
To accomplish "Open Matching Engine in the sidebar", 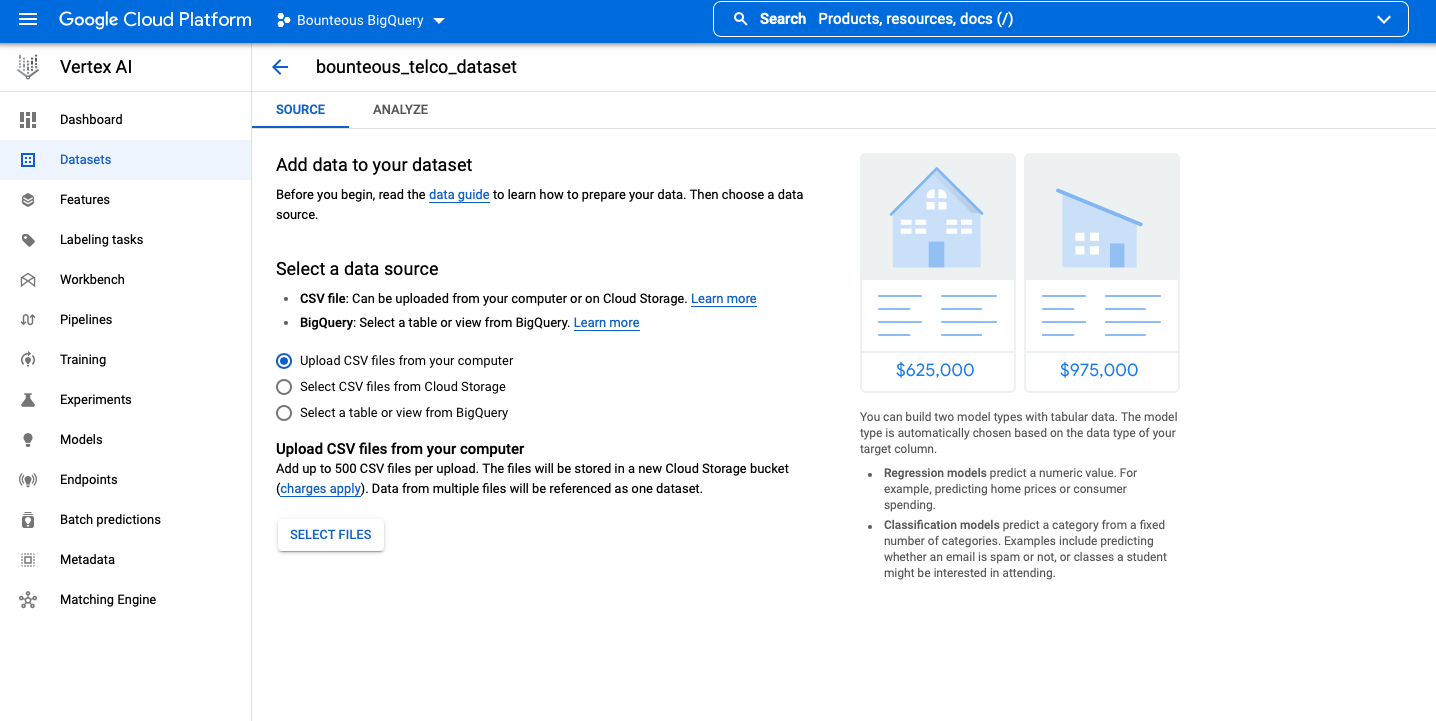I will (125, 600).
